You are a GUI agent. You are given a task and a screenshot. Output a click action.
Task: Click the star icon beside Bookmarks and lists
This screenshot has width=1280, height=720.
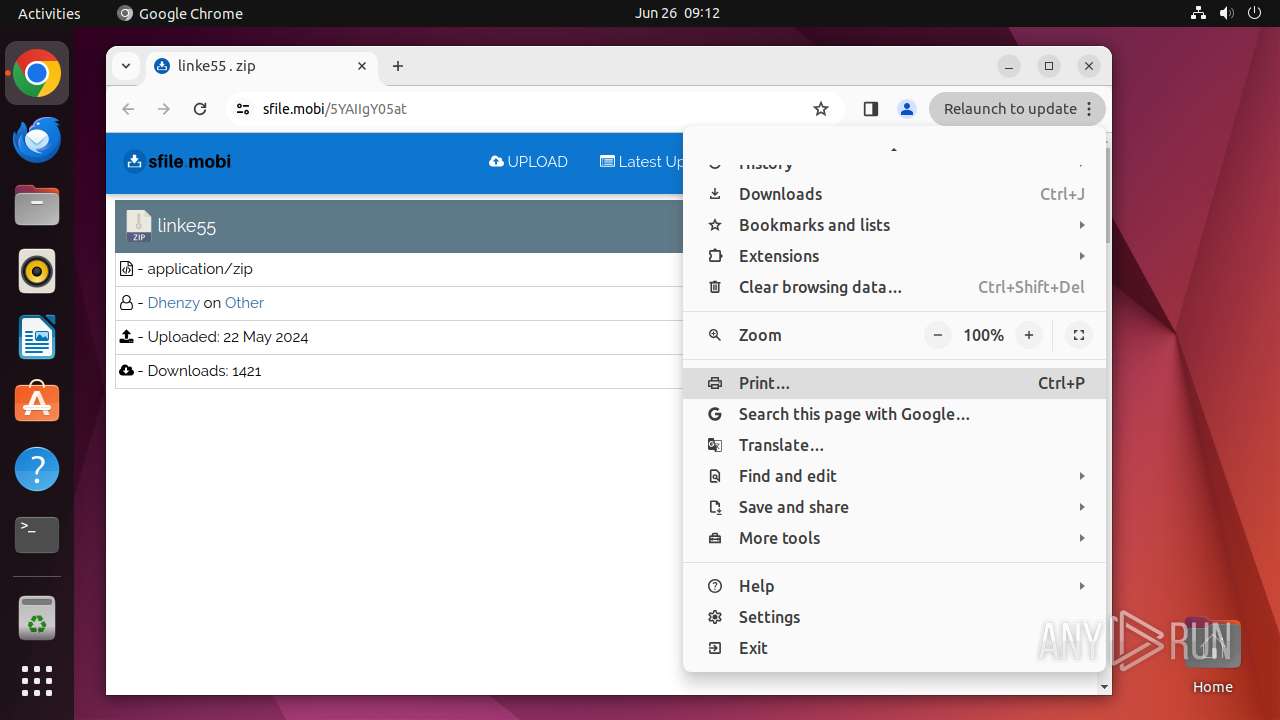point(715,225)
